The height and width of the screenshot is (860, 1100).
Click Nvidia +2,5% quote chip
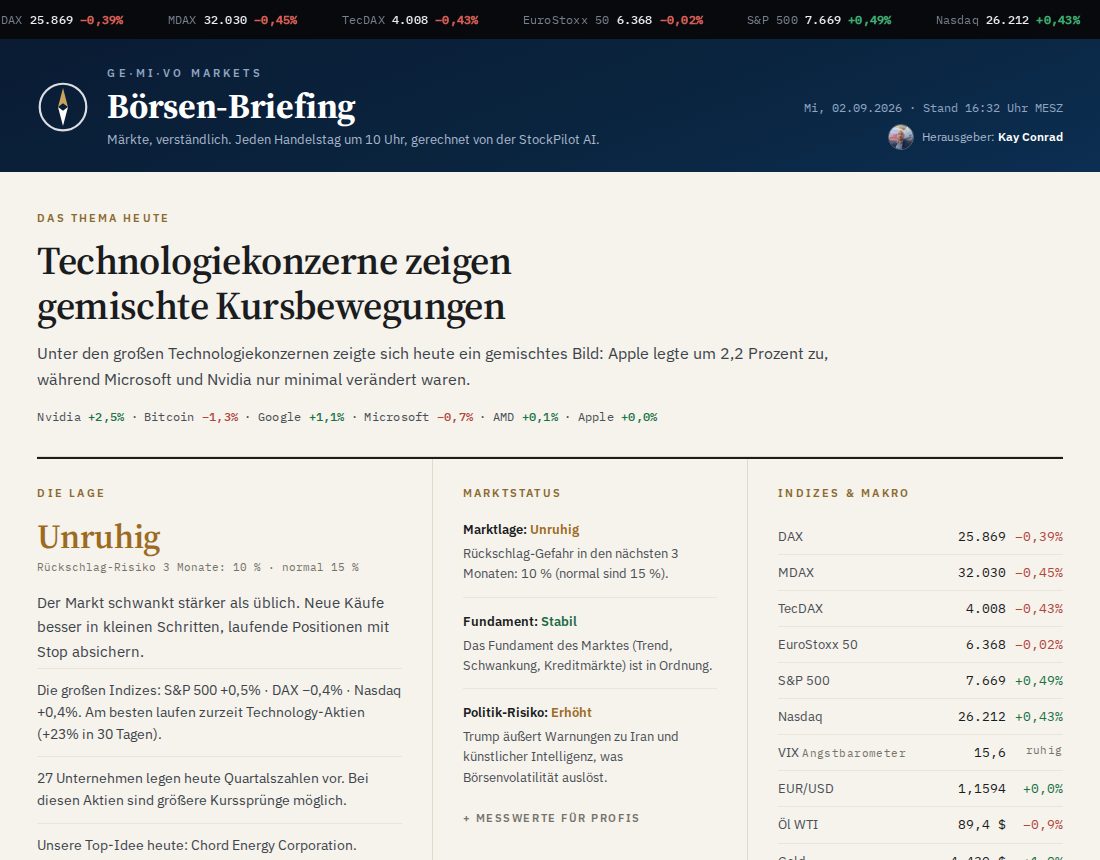click(x=81, y=417)
